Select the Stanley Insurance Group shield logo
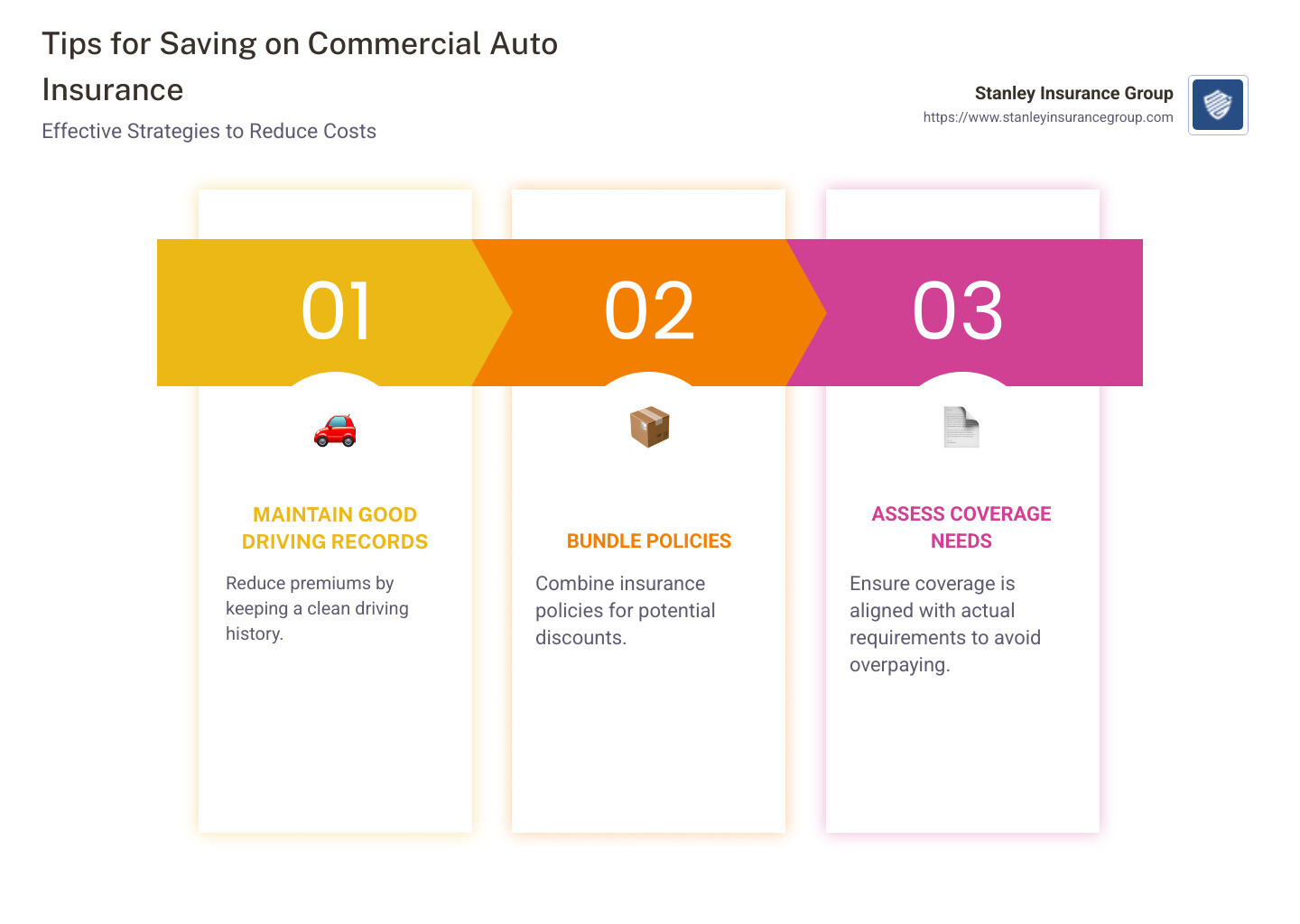1300x924 pixels. [x=1217, y=105]
